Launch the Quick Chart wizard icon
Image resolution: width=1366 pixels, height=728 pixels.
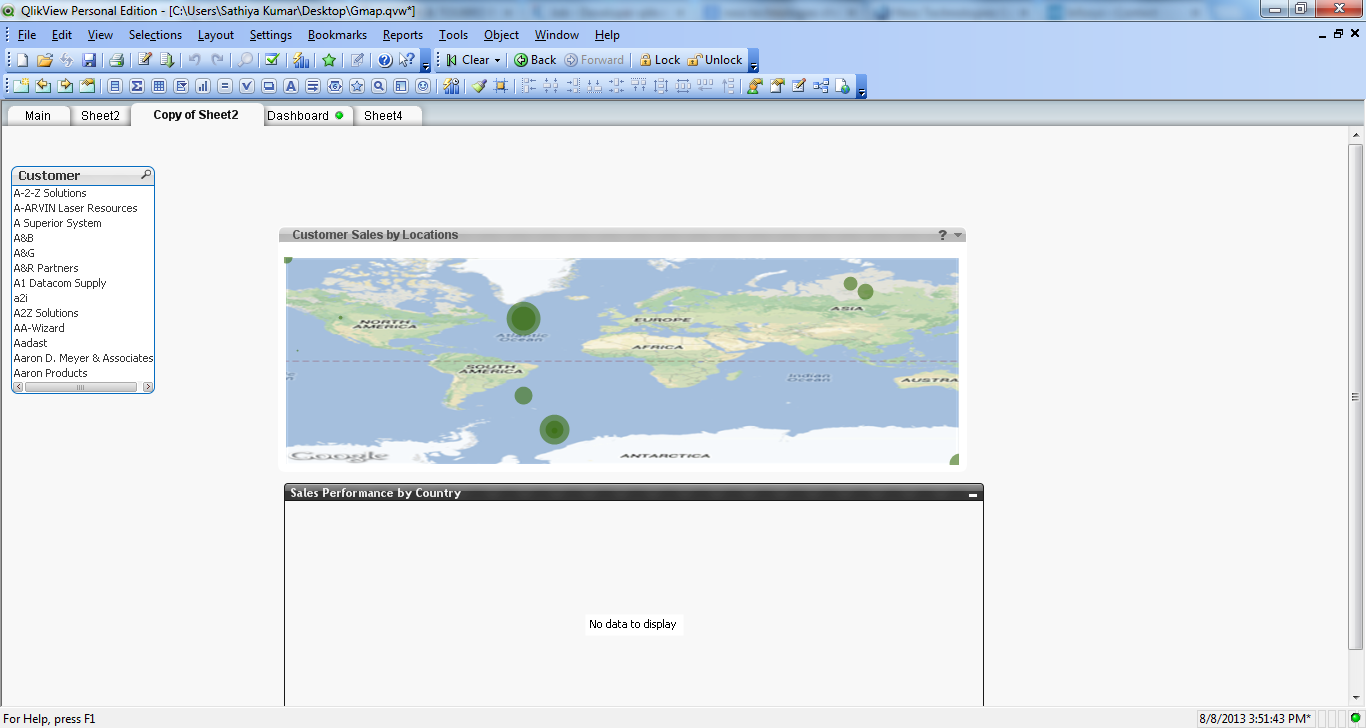[300, 60]
